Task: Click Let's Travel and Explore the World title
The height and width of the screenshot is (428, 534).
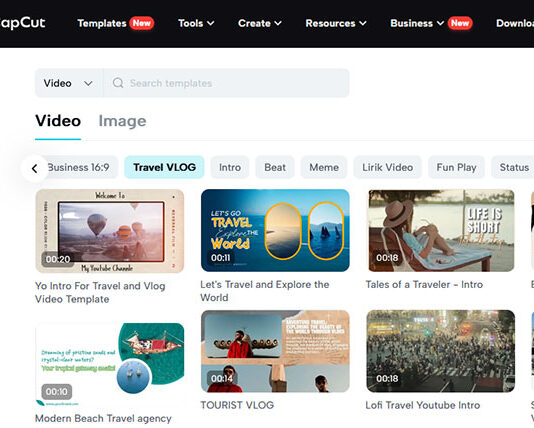Action: pos(265,291)
